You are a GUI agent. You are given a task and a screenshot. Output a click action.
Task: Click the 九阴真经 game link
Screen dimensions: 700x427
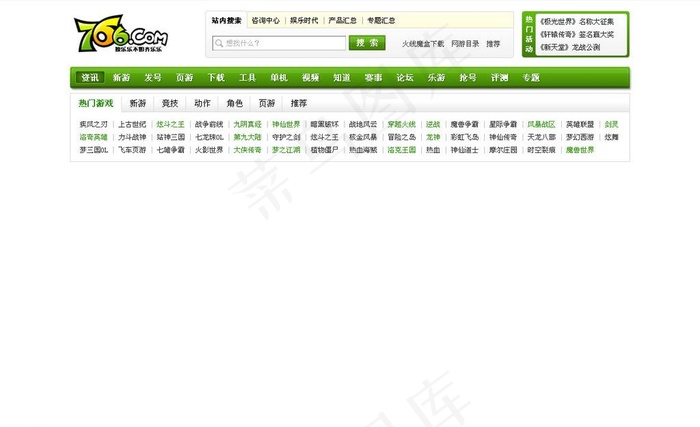coord(247,124)
